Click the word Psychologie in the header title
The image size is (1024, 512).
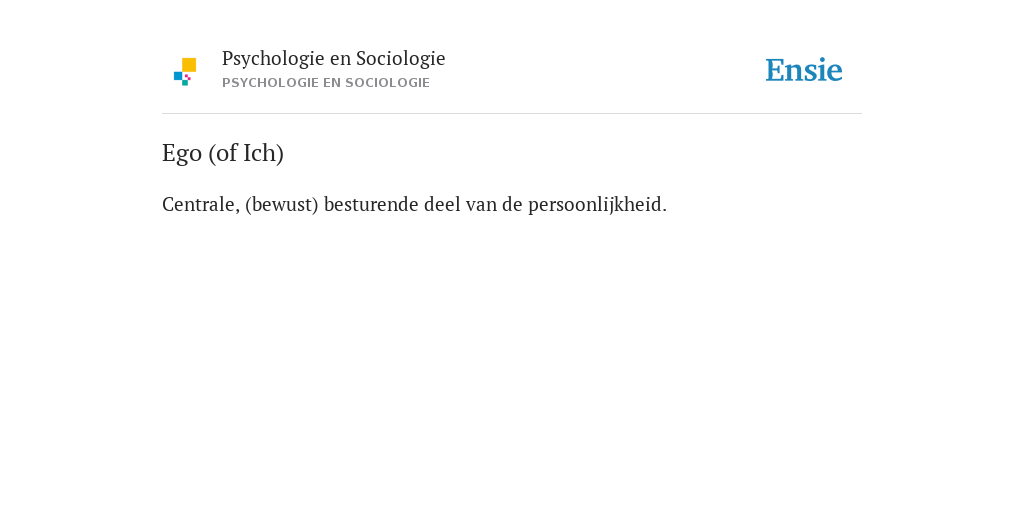point(273,59)
